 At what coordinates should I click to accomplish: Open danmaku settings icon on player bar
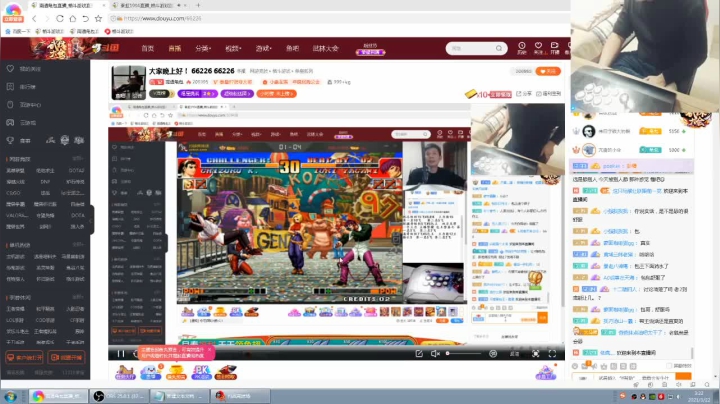click(x=493, y=354)
